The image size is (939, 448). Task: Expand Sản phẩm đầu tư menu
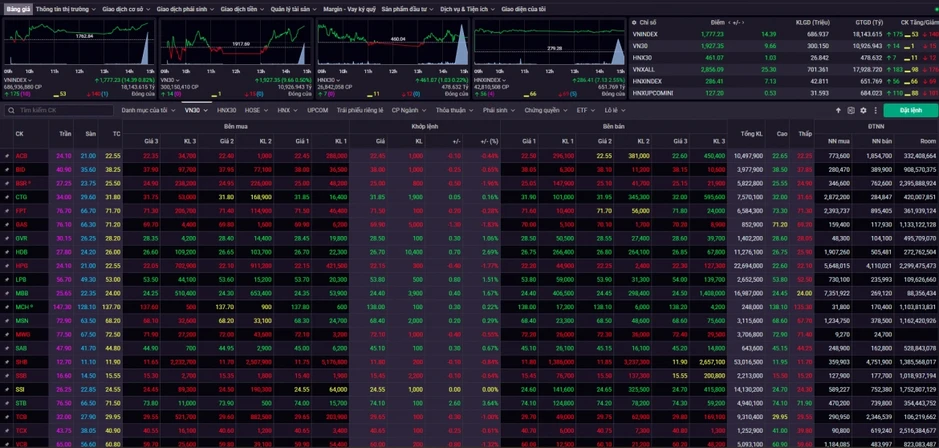tap(408, 10)
